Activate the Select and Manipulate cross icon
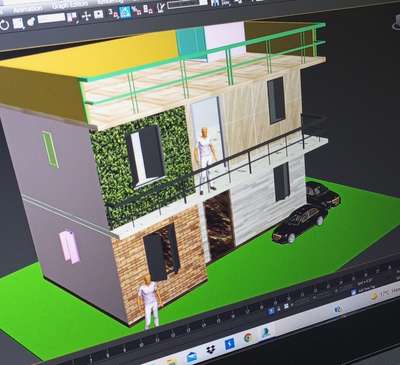The image size is (400, 365). (86, 16)
